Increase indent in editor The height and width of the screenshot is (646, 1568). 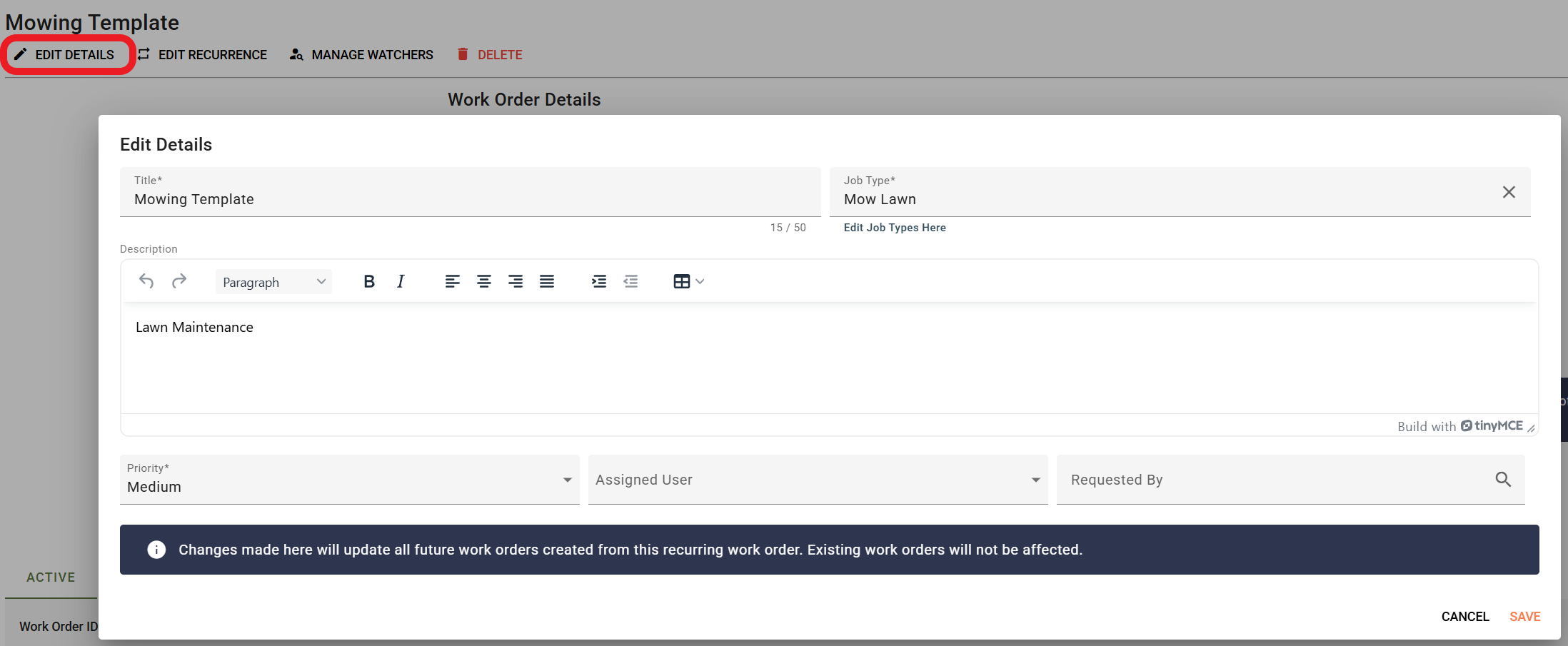coord(599,281)
